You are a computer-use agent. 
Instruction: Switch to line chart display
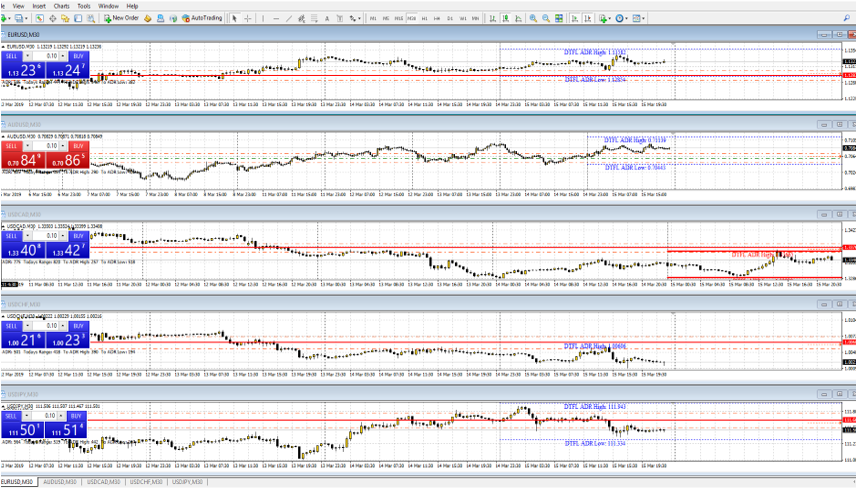[x=518, y=18]
